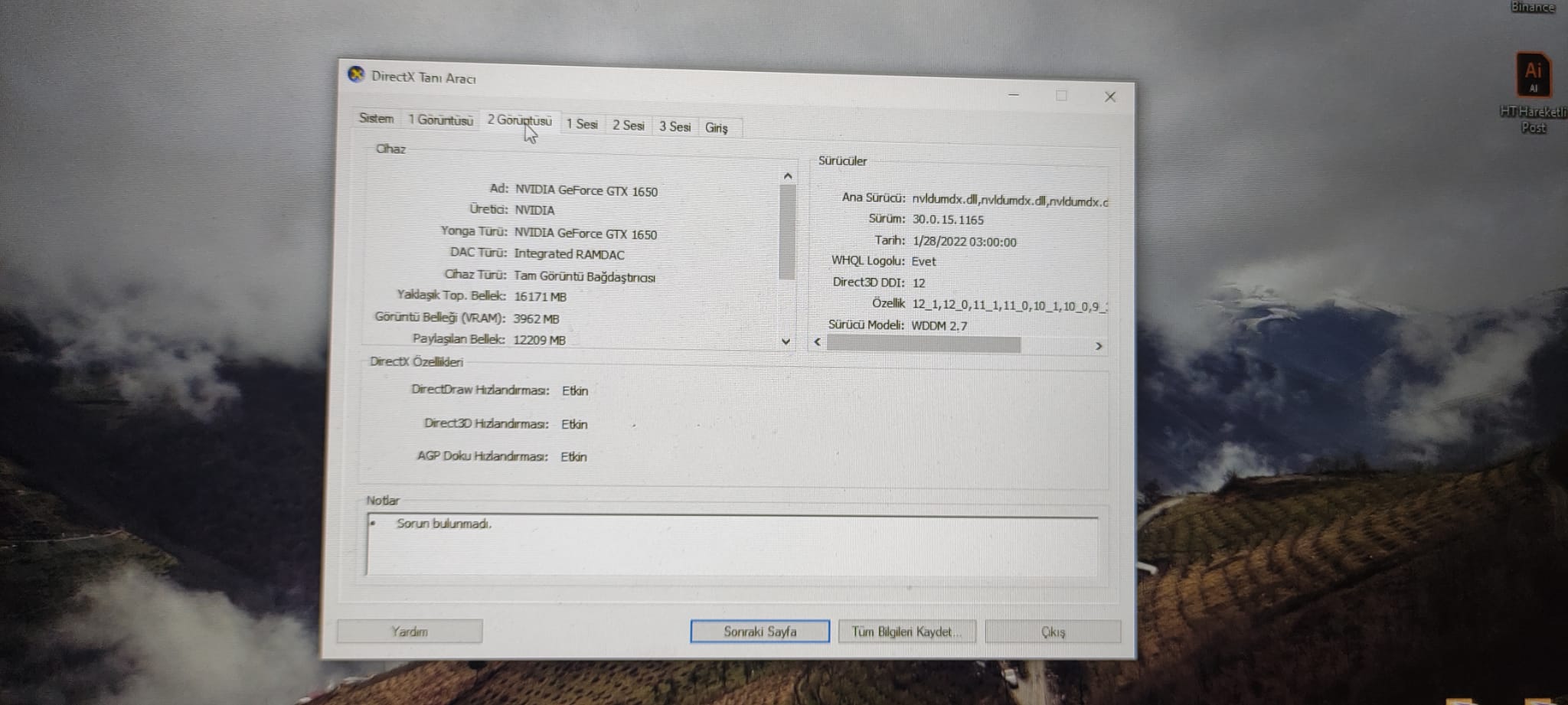Click the WHQL Logolu value Evet
This screenshot has height=705, width=1568.
click(923, 261)
